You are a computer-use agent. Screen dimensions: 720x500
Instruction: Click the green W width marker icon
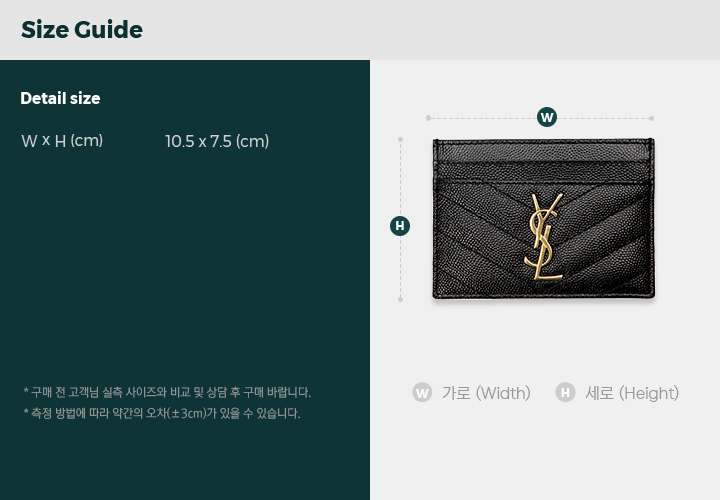click(x=546, y=118)
